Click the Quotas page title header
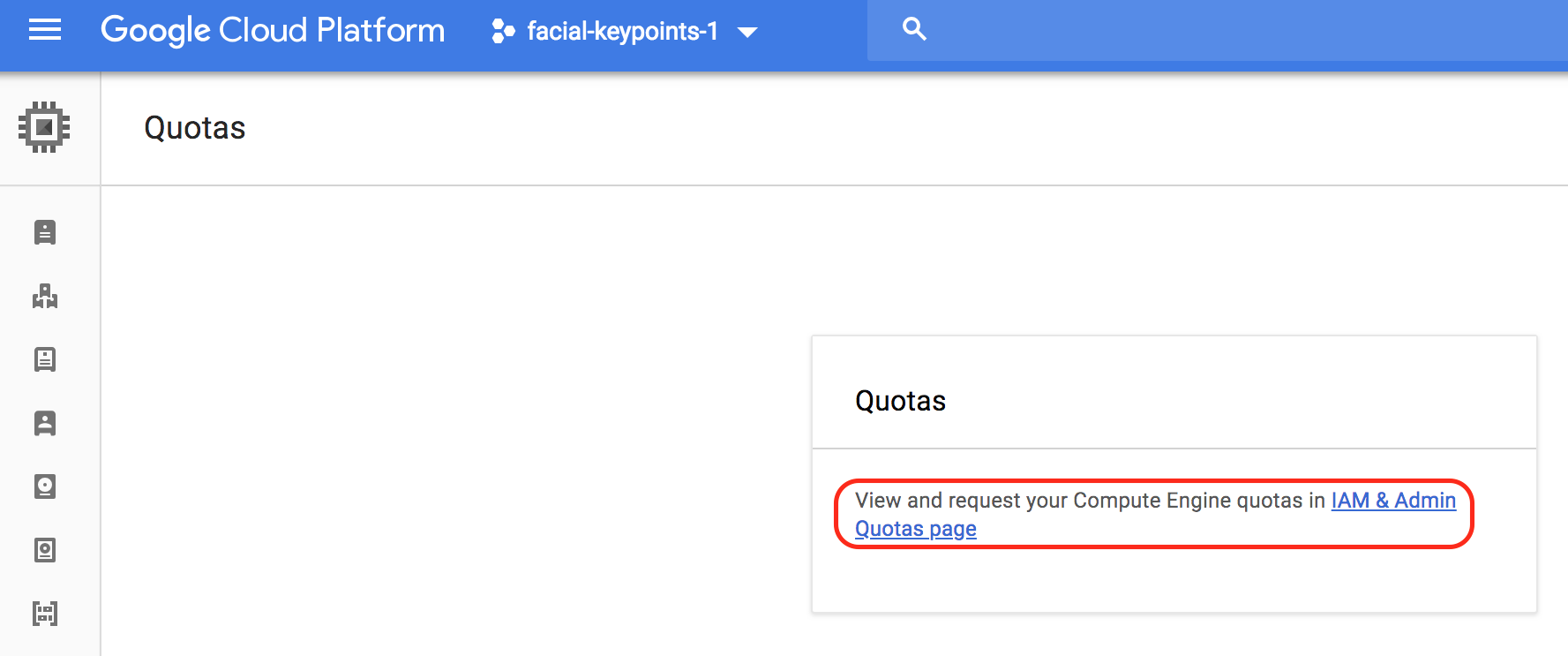Screen dimensions: 1568x656 195,128
